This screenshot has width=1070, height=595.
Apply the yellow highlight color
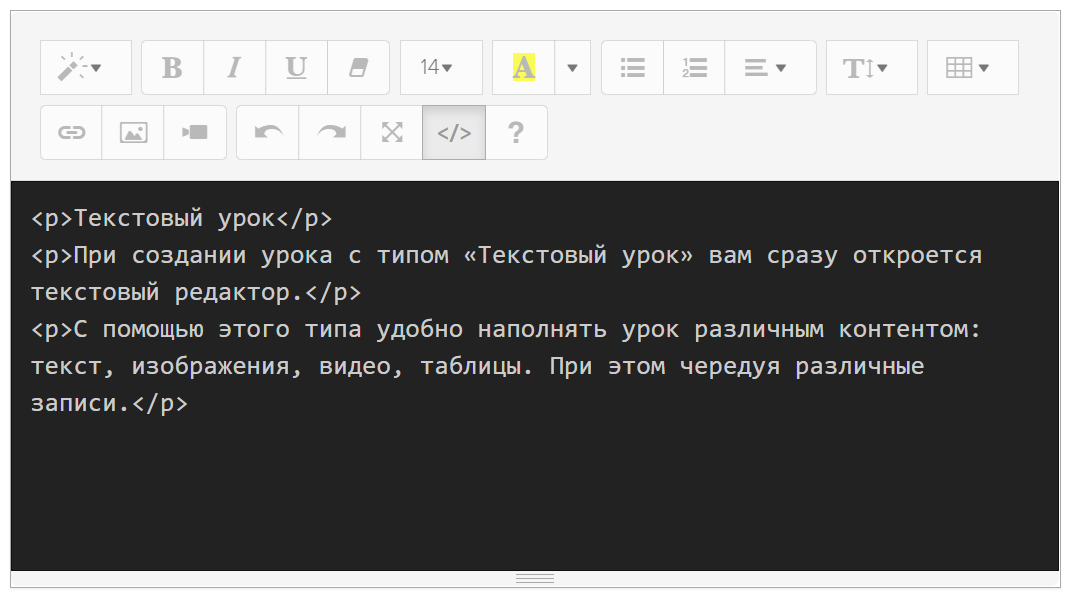point(523,68)
